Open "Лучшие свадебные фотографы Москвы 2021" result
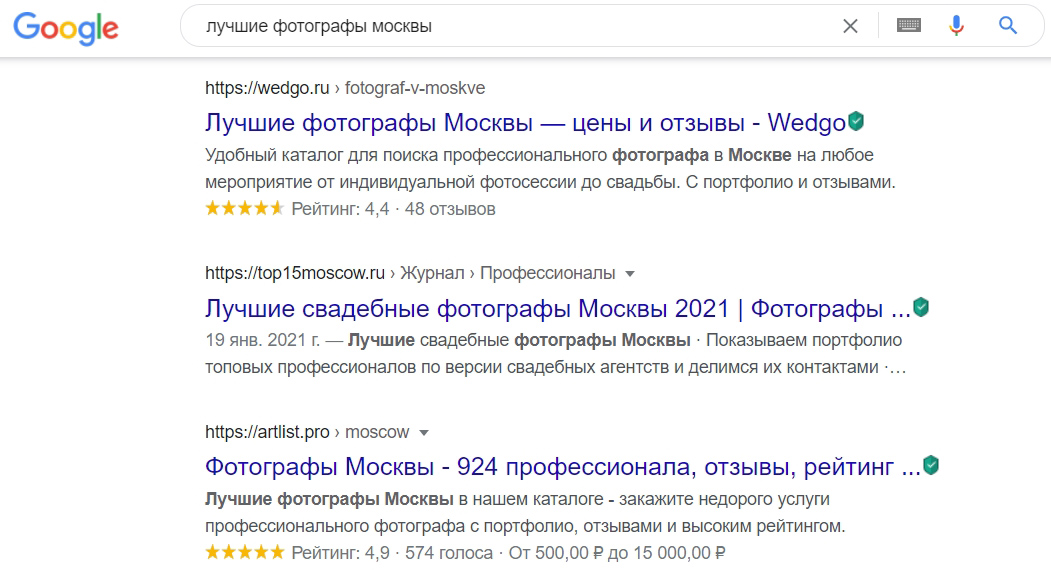This screenshot has height=574, width=1051. coord(557,308)
